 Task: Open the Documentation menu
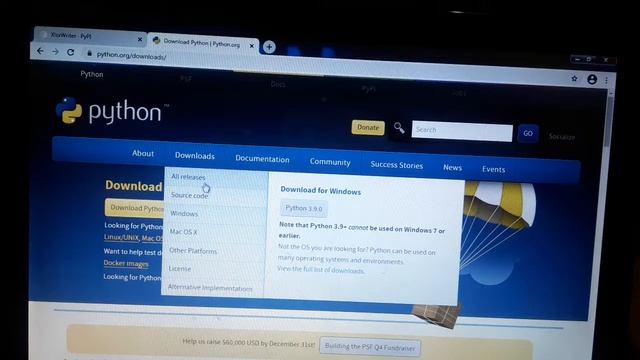(262, 159)
